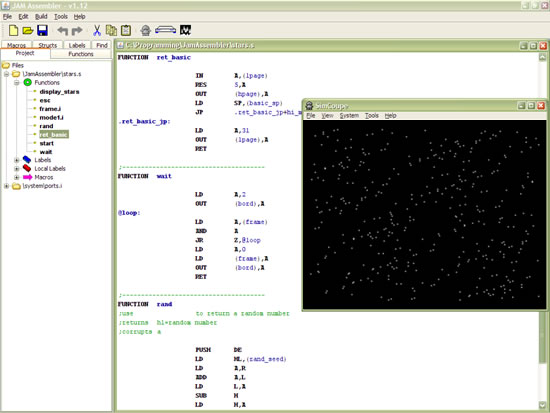The width and height of the screenshot is (550, 413).
Task: Switch to the Structs tab
Action: pos(47,45)
